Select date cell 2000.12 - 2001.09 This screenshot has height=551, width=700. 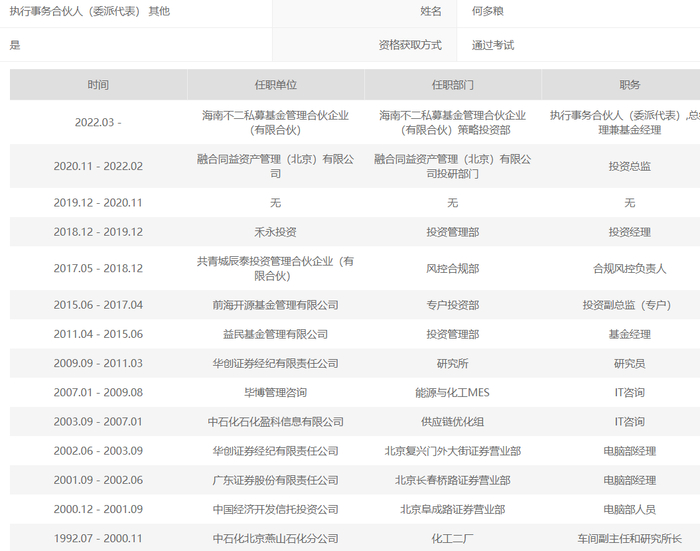(98, 509)
